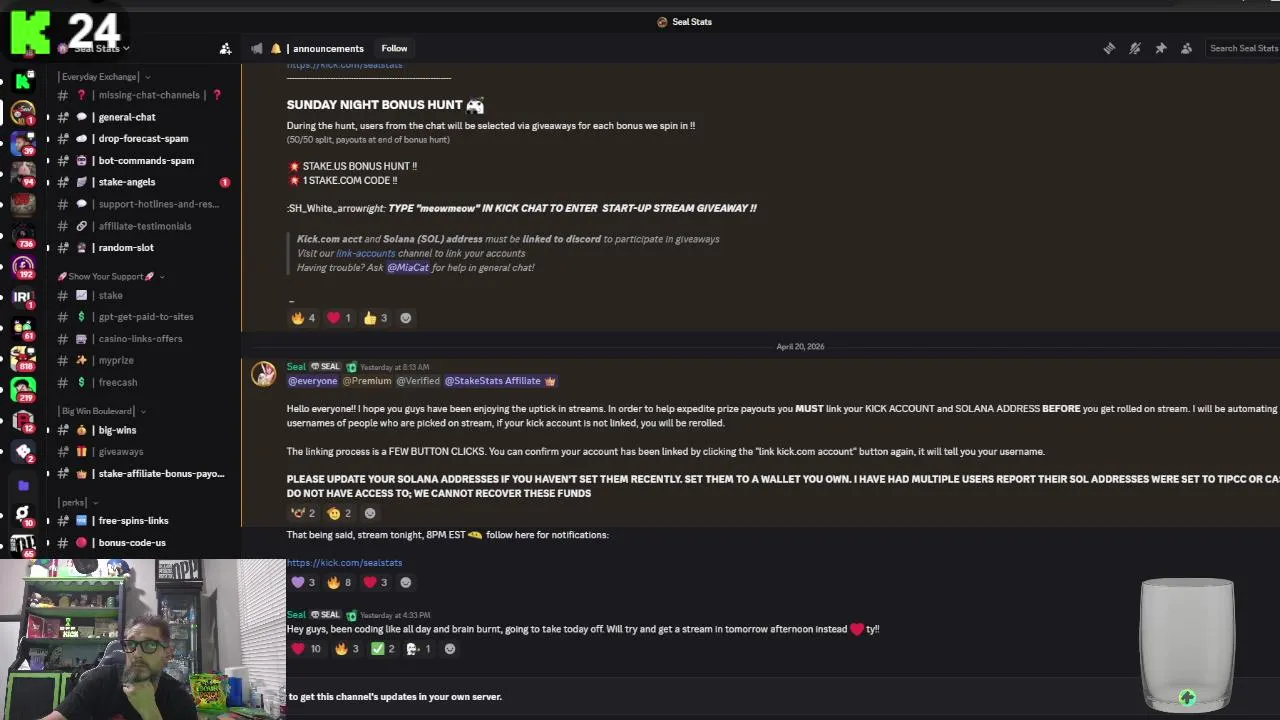This screenshot has height=720, width=1280.
Task: Toggle the red heart reaction with 10 count
Action: [x=306, y=649]
